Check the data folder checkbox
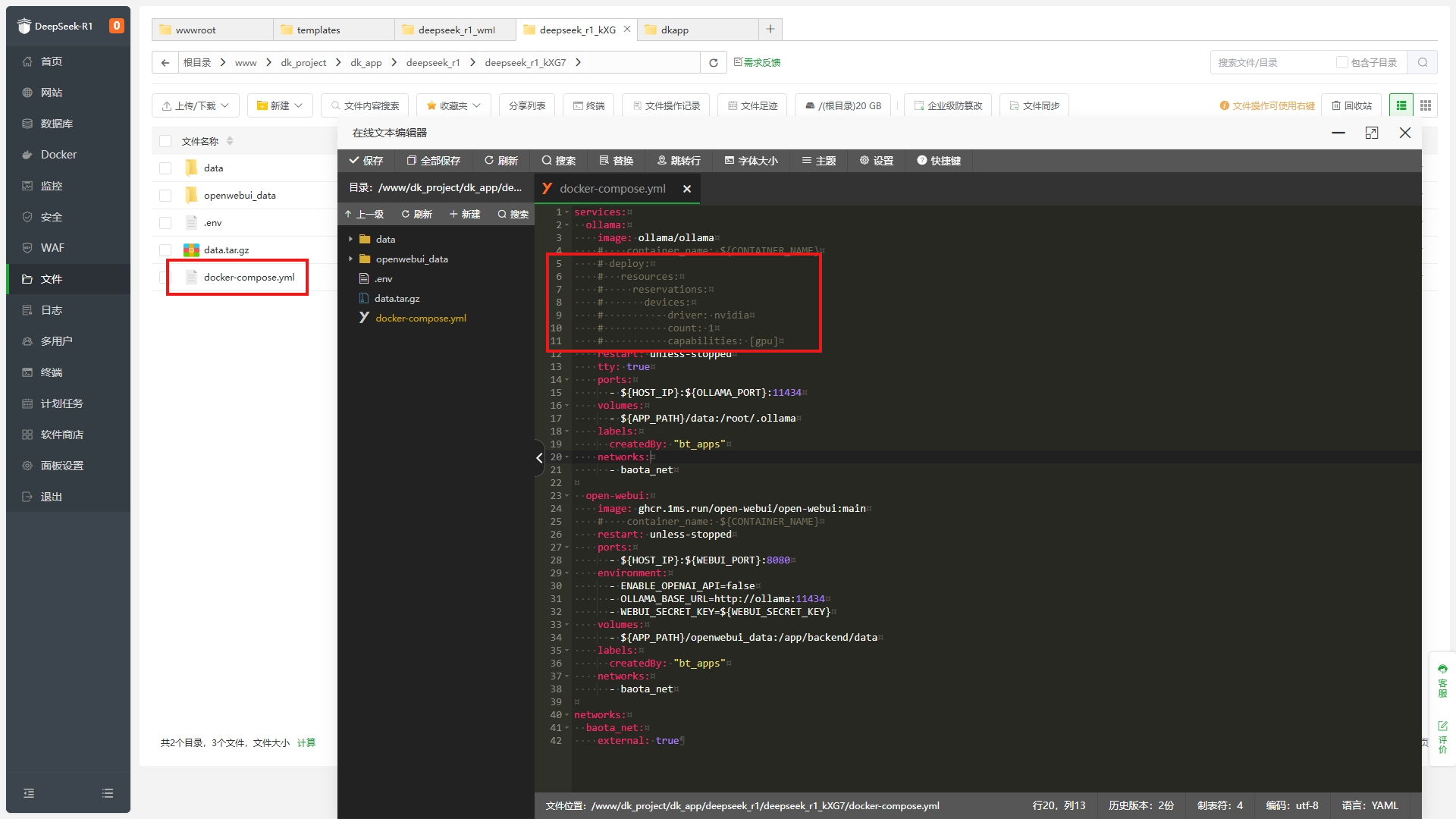Viewport: 1456px width, 819px height. (165, 168)
